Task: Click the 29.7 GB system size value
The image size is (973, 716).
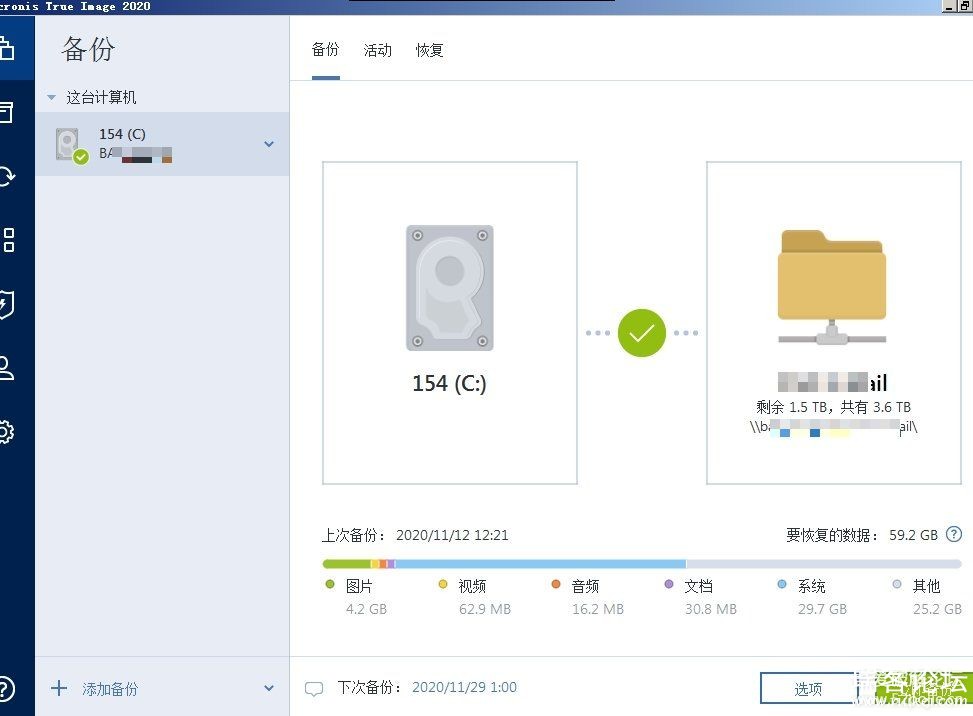Action: [822, 609]
